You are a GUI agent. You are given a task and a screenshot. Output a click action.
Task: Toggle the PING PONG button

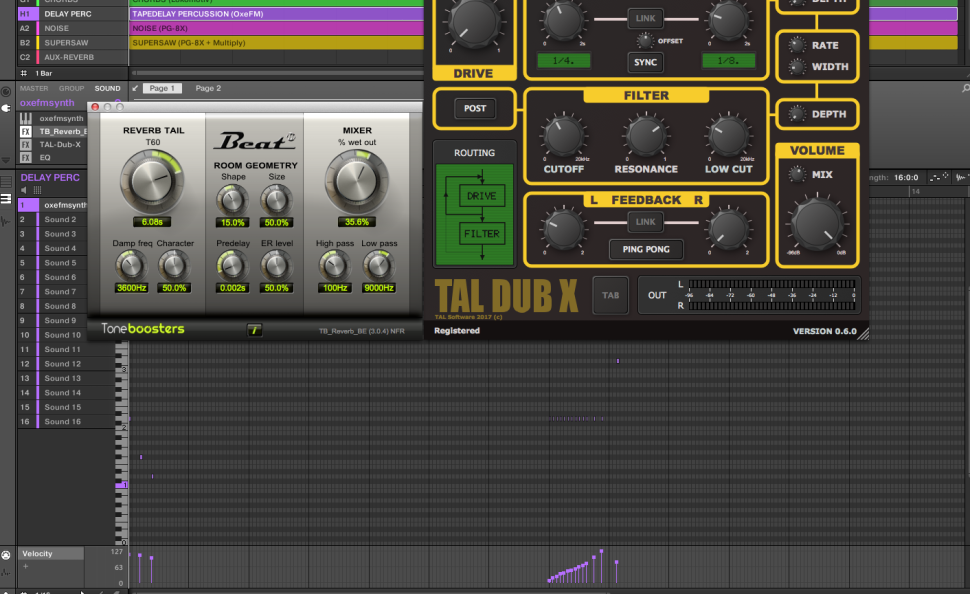(x=646, y=249)
